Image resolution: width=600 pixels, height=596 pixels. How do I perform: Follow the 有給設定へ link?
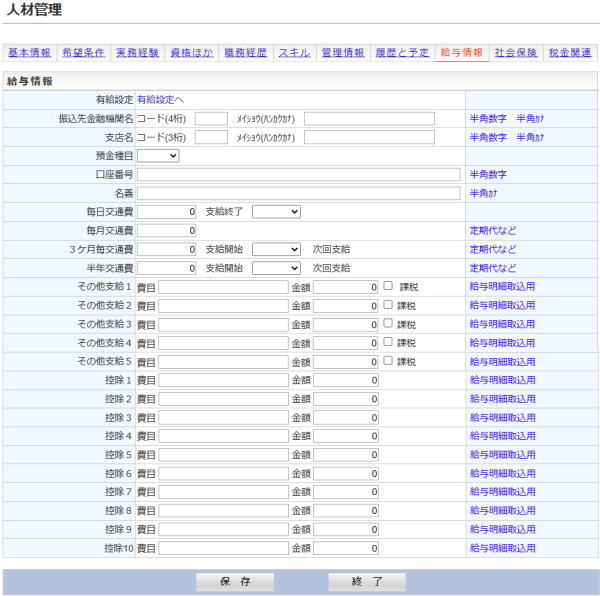point(160,99)
